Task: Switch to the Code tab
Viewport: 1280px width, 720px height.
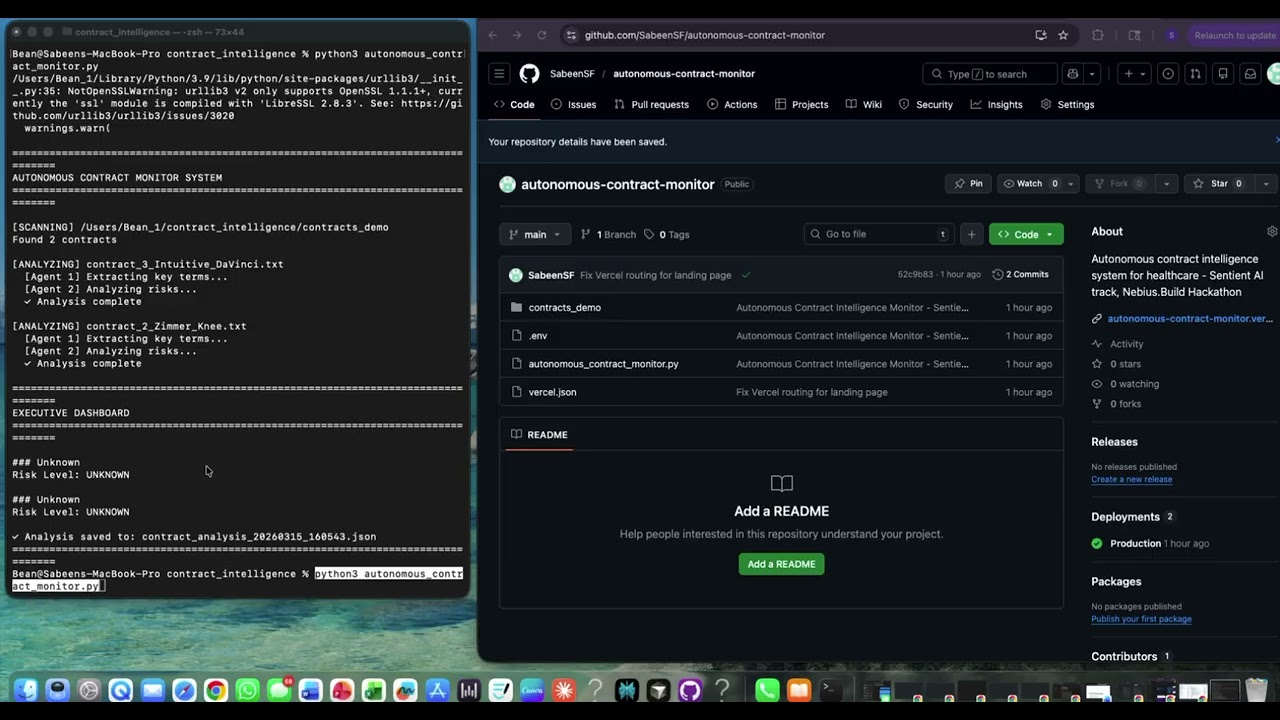Action: tap(514, 104)
